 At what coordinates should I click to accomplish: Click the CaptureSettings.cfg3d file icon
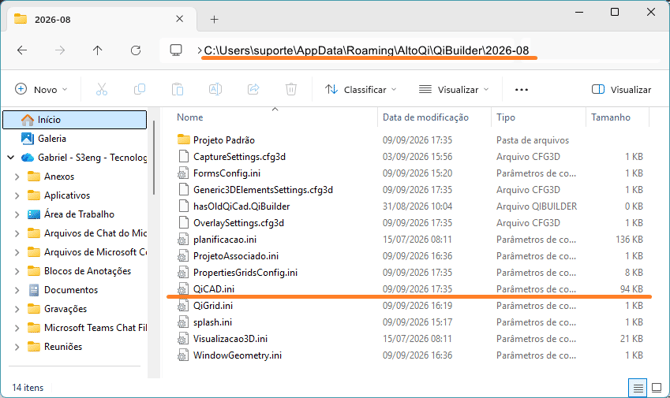(x=183, y=156)
